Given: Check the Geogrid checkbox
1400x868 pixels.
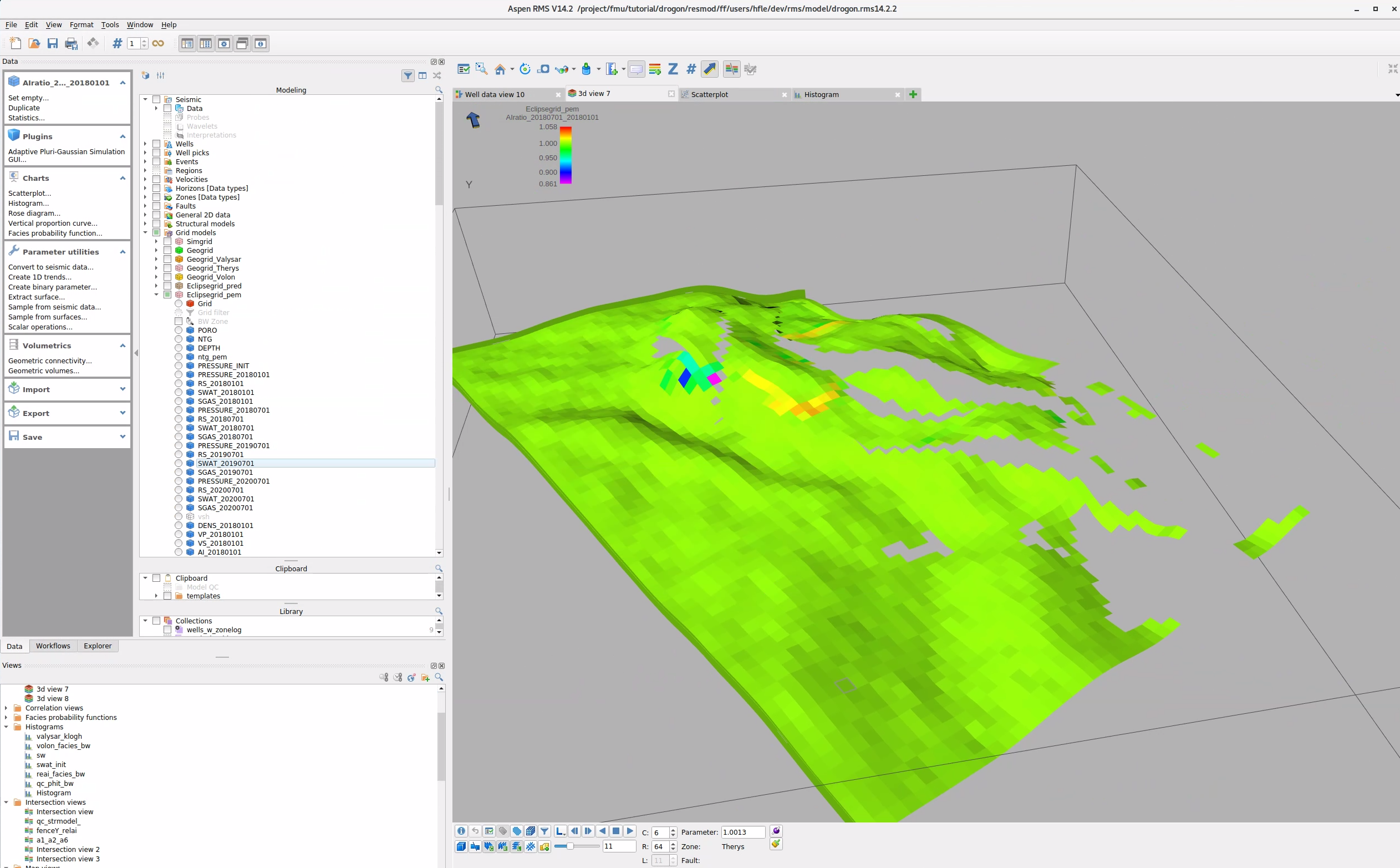Looking at the screenshot, I should (167, 250).
